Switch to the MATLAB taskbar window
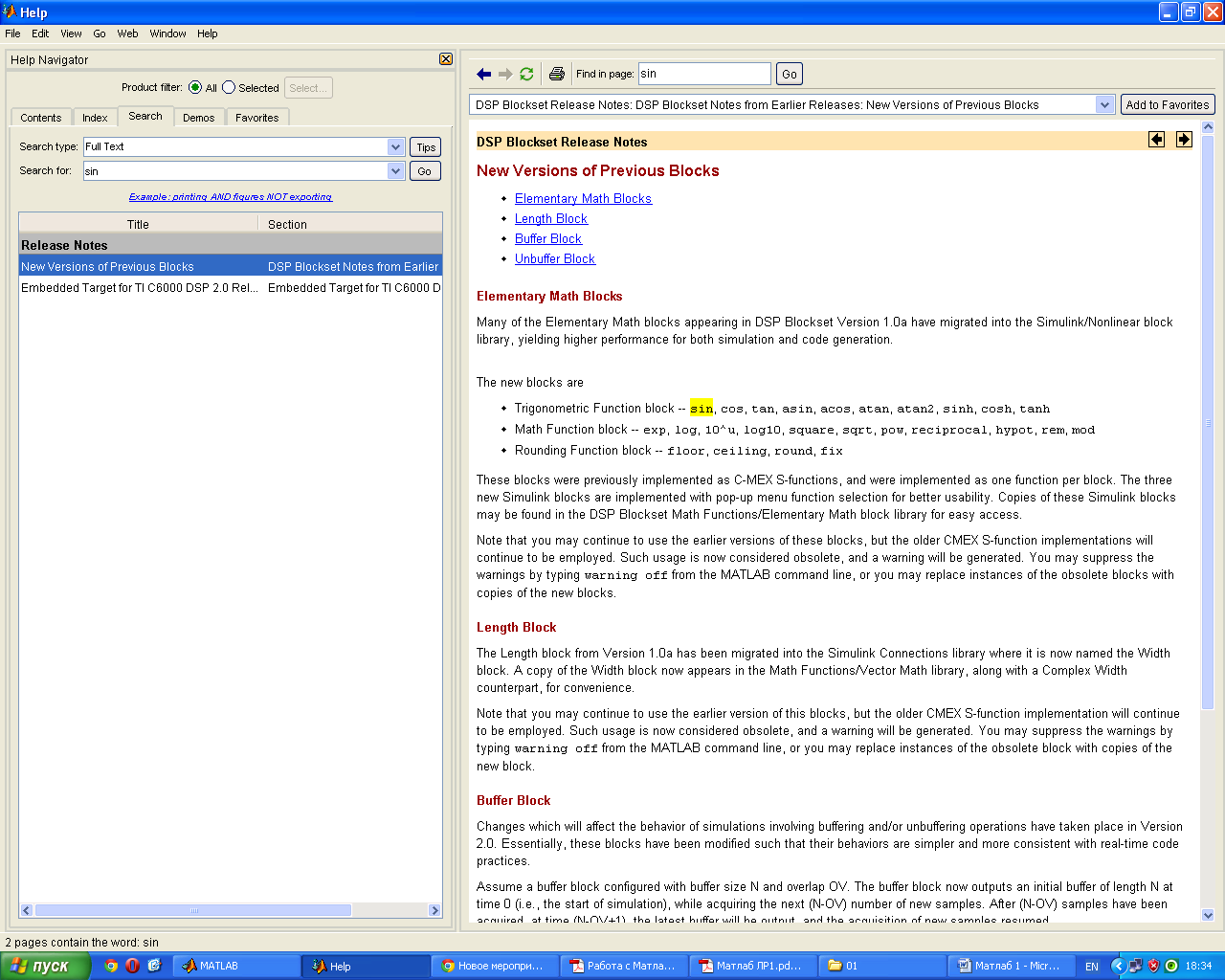Viewport: 1225px width, 980px height. 237,966
